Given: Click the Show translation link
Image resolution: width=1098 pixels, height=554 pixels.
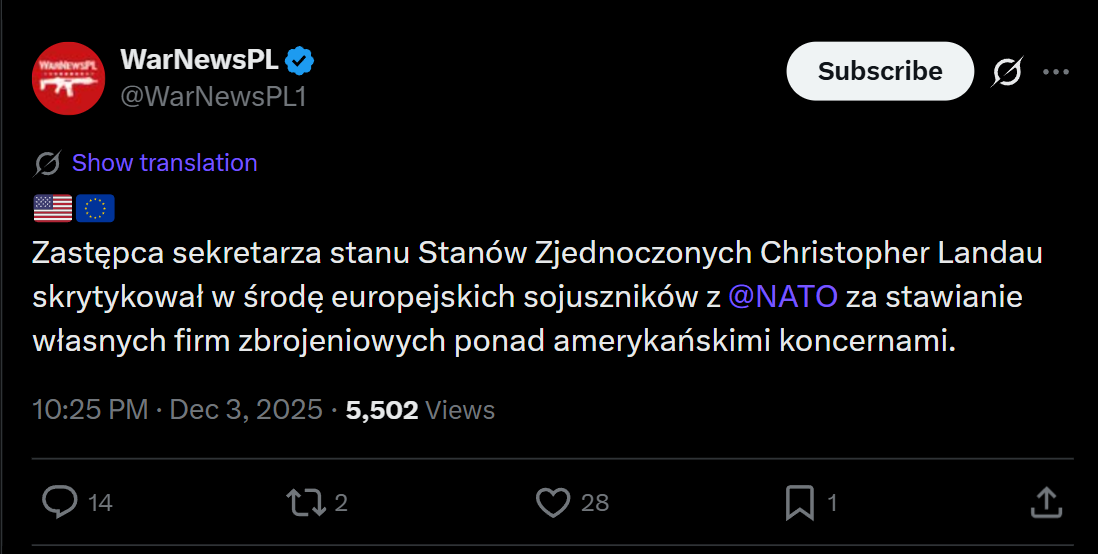Looking at the screenshot, I should pyautogui.click(x=165, y=163).
